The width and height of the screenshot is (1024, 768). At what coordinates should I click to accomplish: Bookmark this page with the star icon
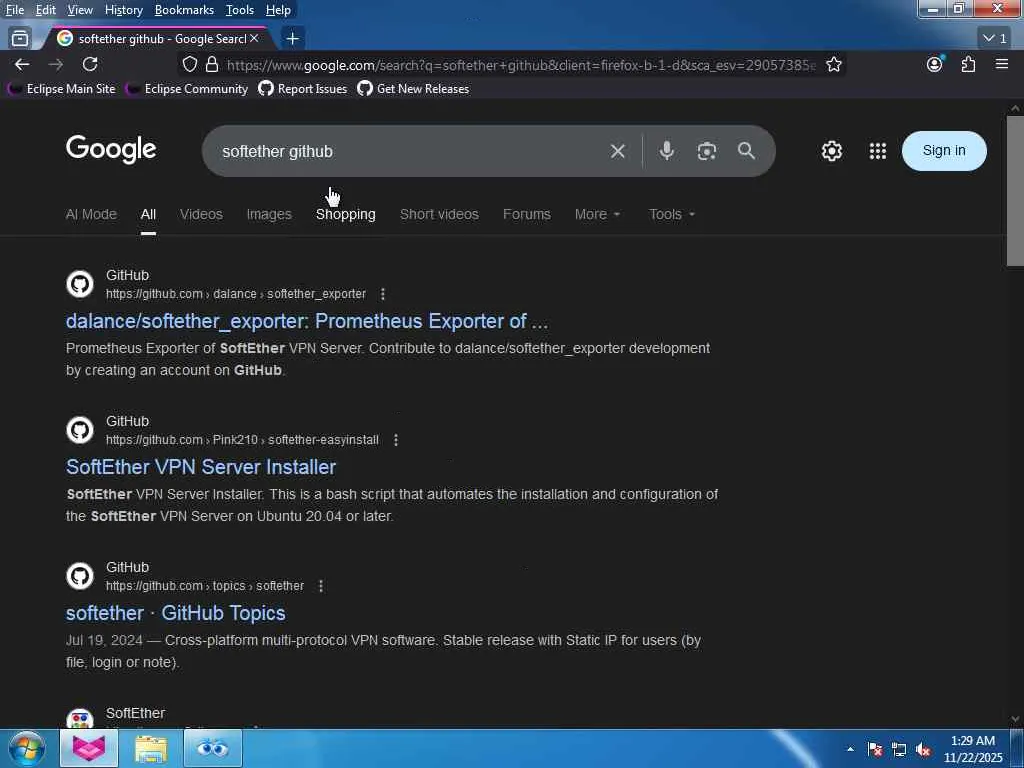pyautogui.click(x=833, y=64)
